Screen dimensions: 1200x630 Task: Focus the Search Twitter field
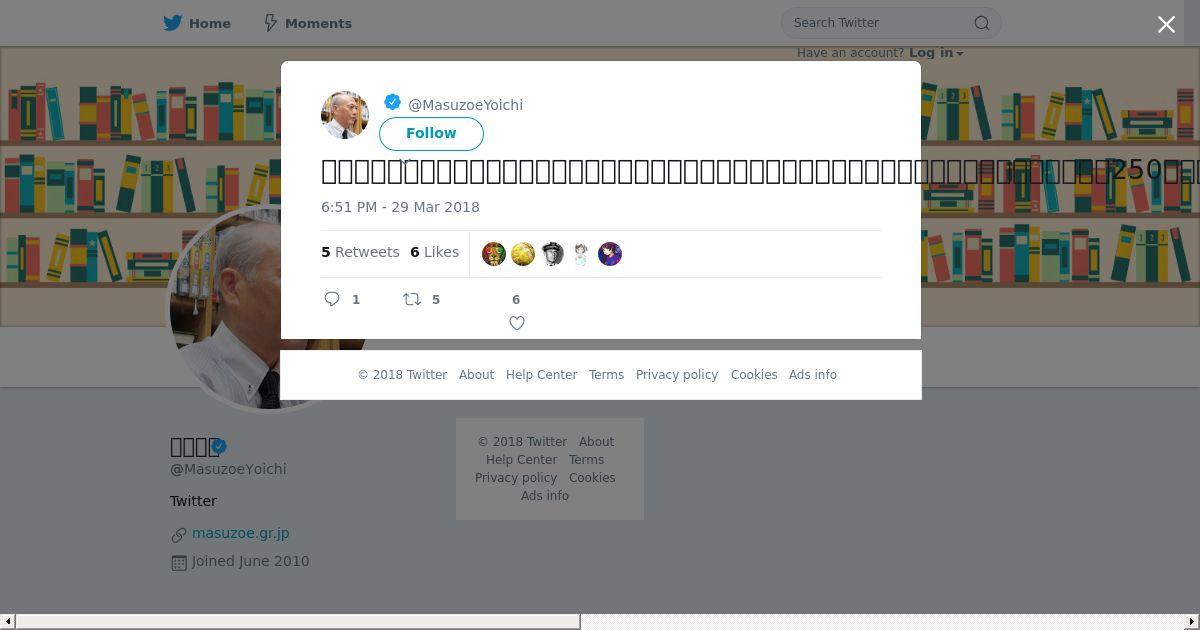(880, 23)
